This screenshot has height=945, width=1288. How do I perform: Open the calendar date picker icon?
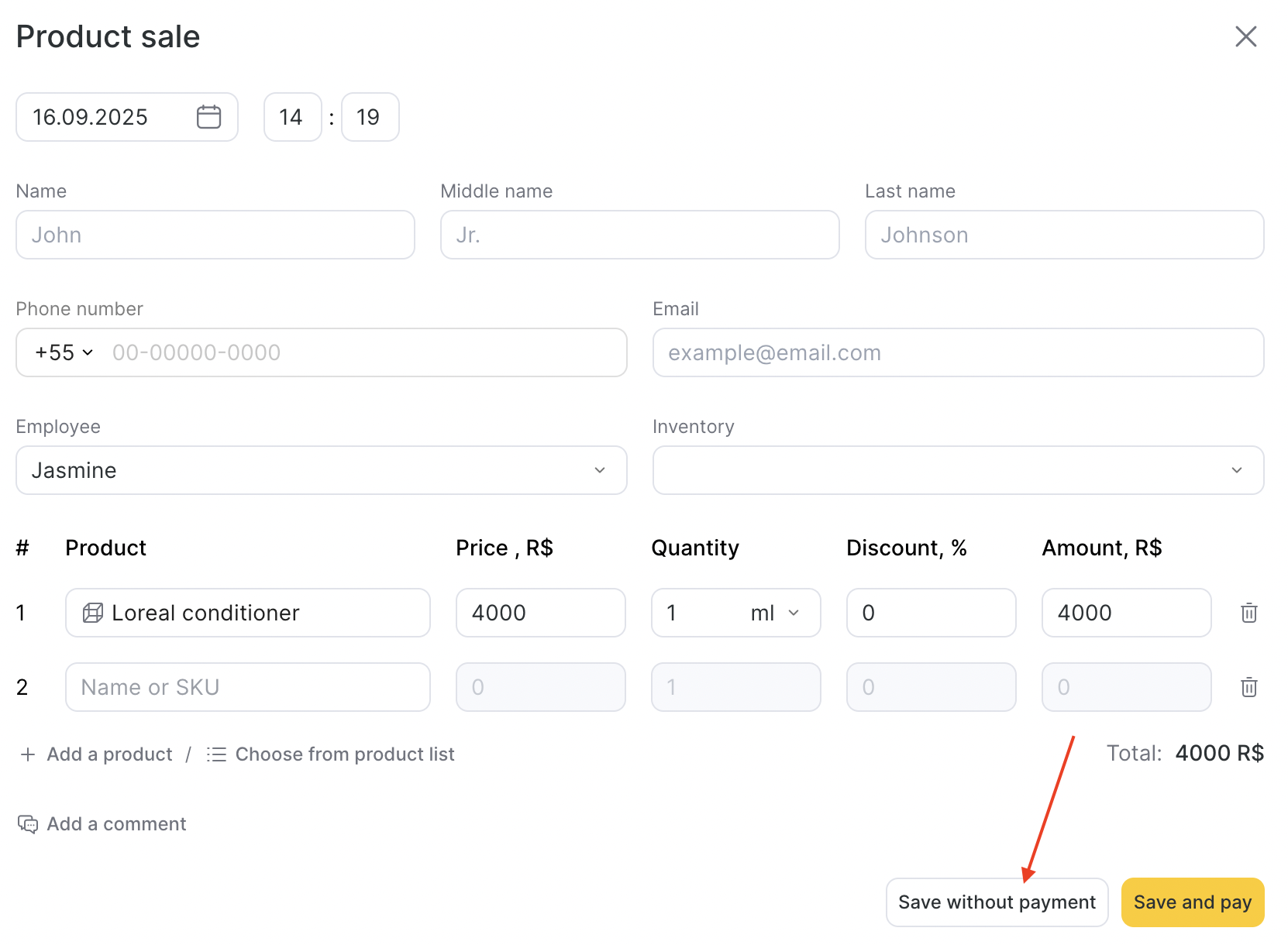point(208,117)
